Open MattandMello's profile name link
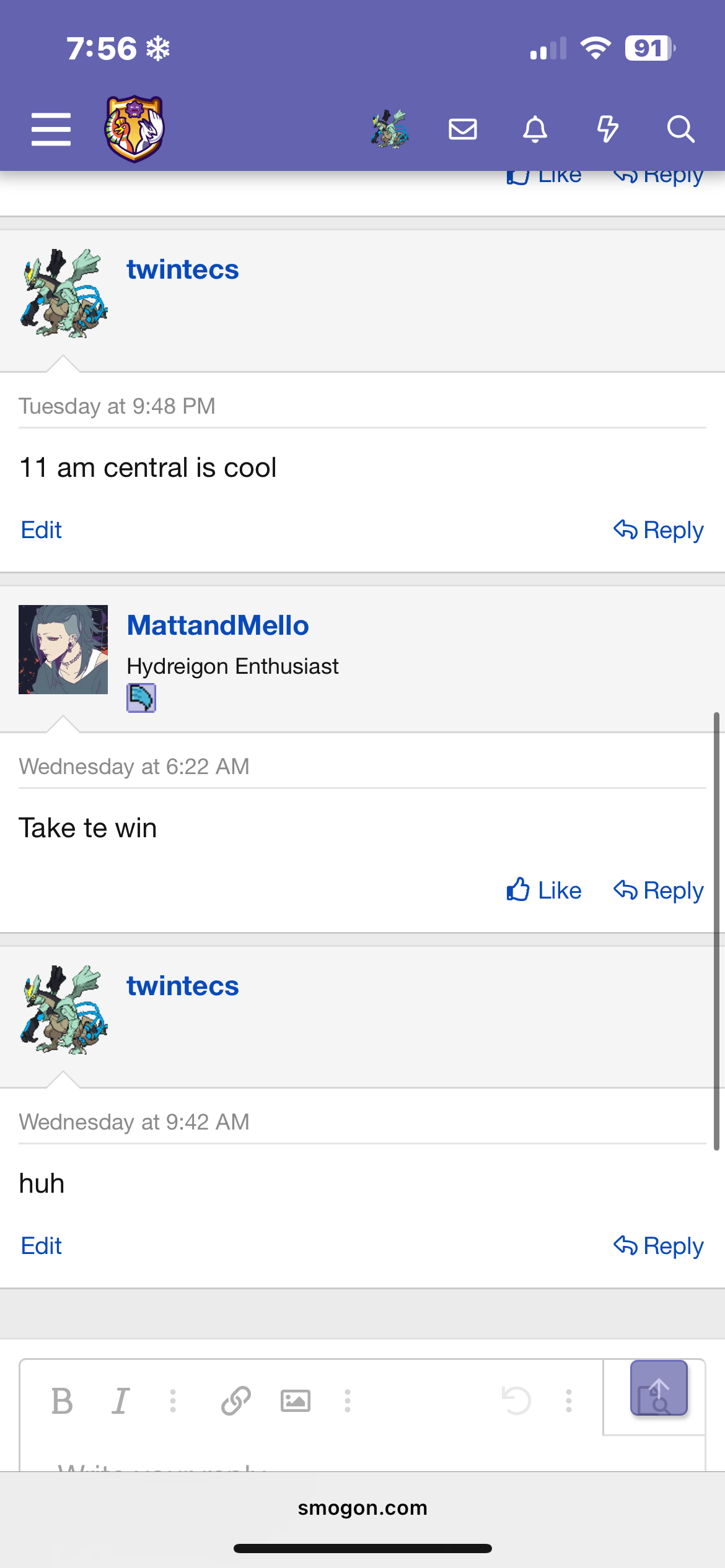Image resolution: width=725 pixels, height=1568 pixels. point(217,625)
